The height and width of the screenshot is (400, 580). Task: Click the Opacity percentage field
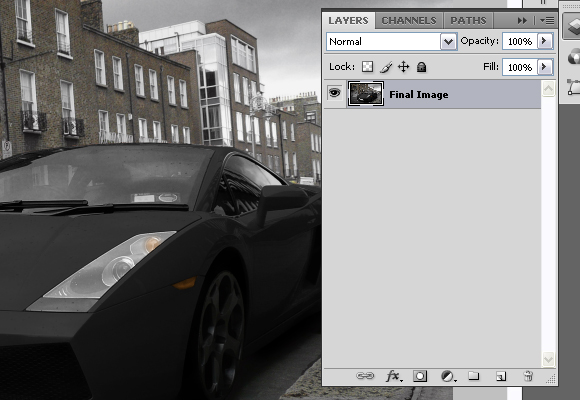520,41
